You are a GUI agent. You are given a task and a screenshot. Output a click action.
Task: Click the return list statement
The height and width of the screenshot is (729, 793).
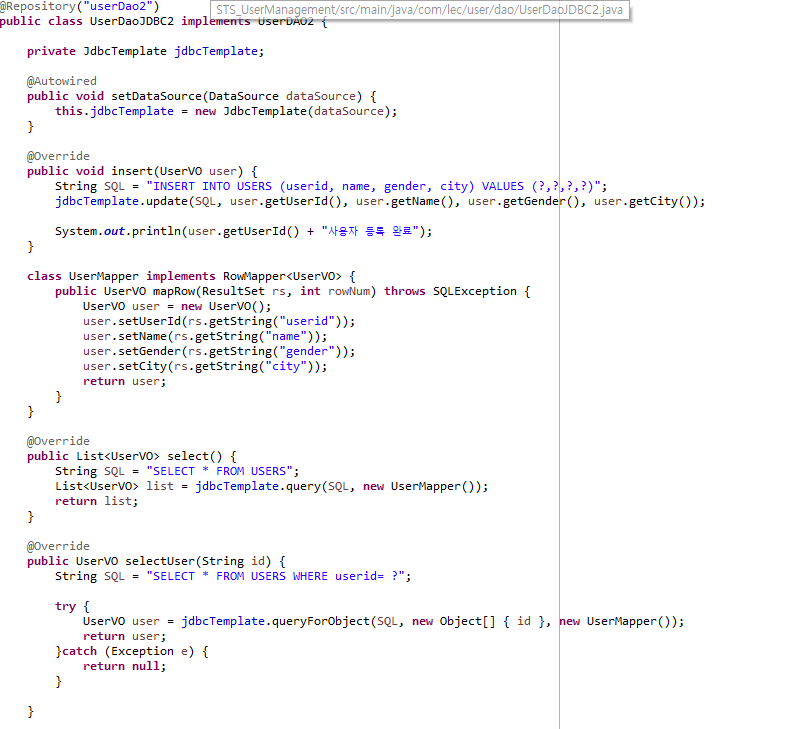pyautogui.click(x=97, y=501)
